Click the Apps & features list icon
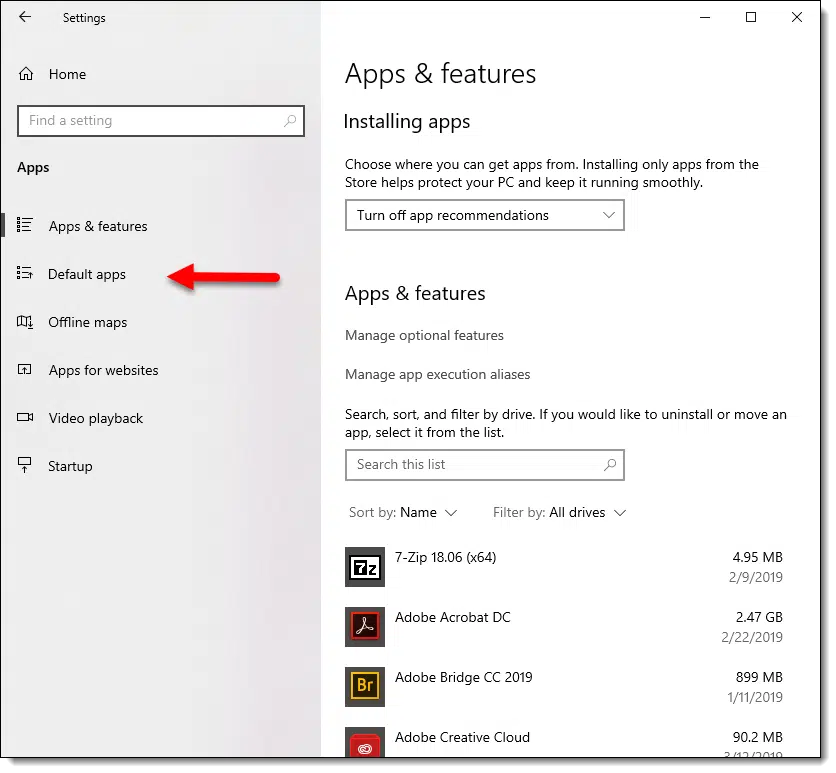 pos(25,226)
